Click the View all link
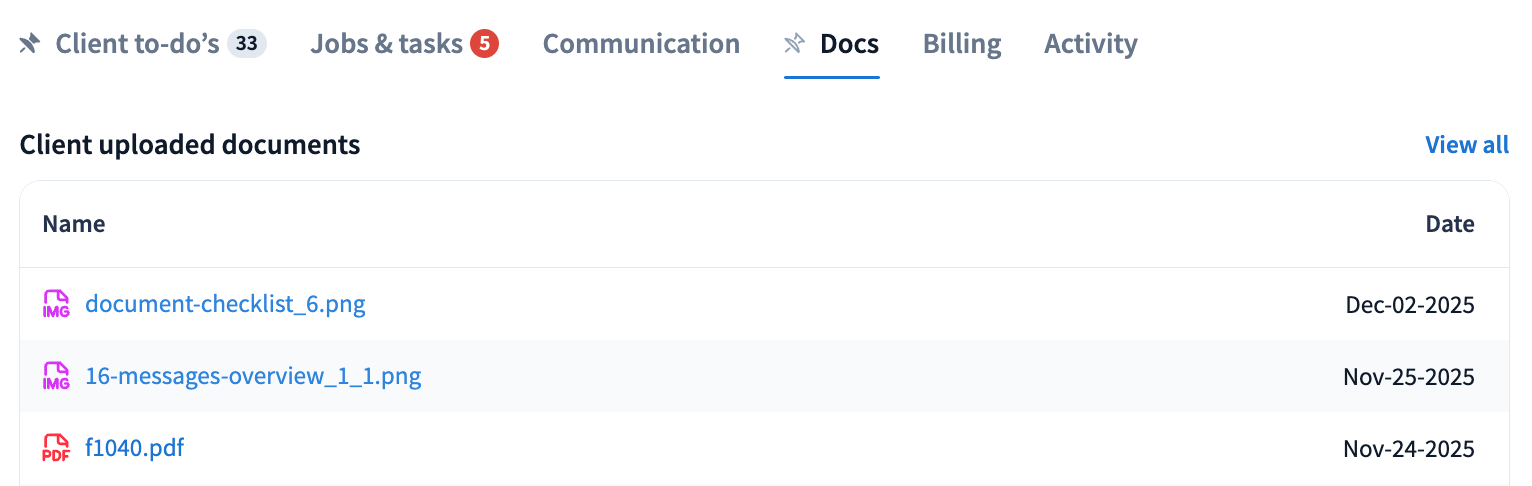Image resolution: width=1532 pixels, height=486 pixels. [x=1466, y=145]
